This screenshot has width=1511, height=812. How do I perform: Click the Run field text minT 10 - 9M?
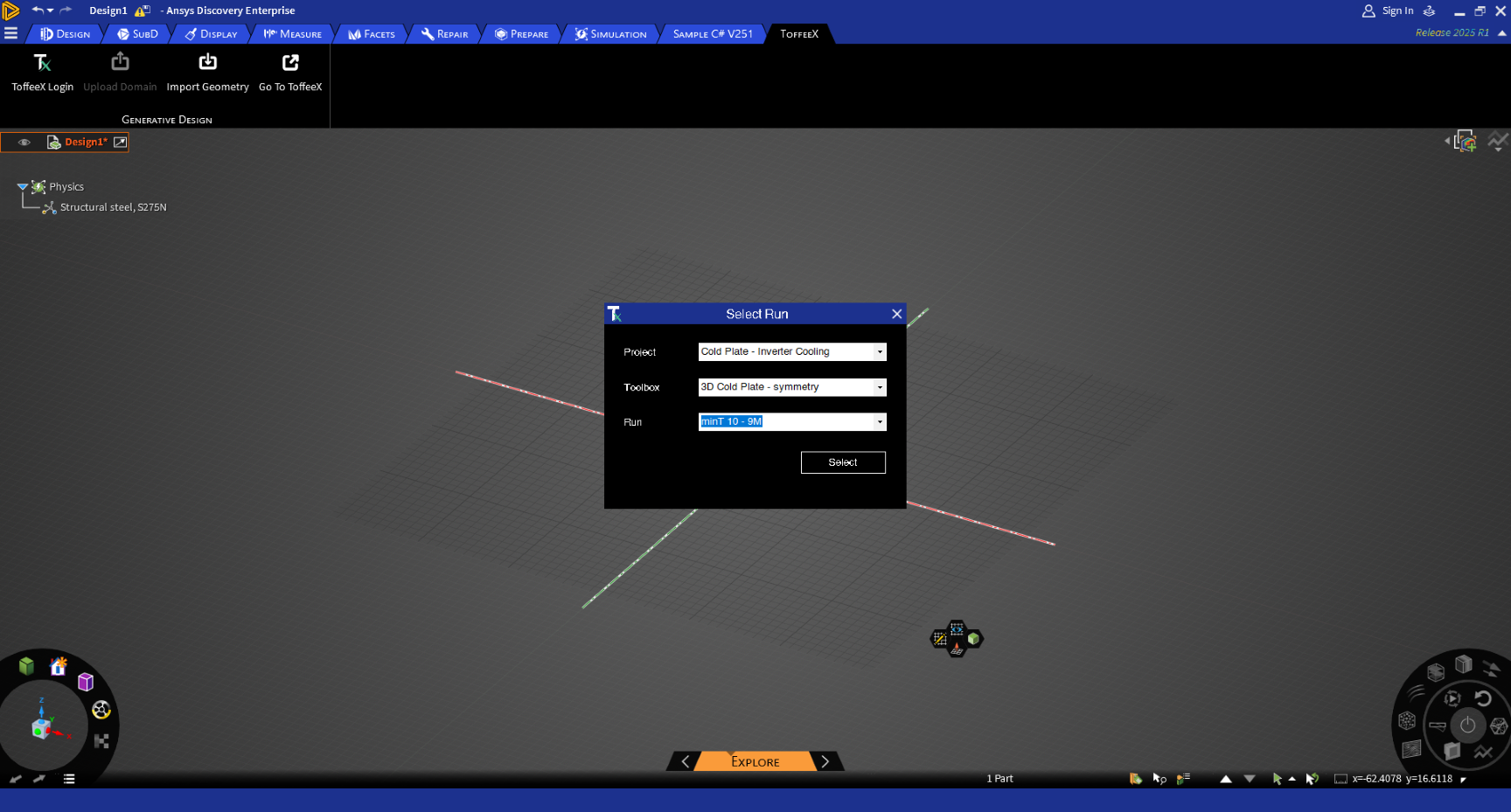tap(731, 421)
